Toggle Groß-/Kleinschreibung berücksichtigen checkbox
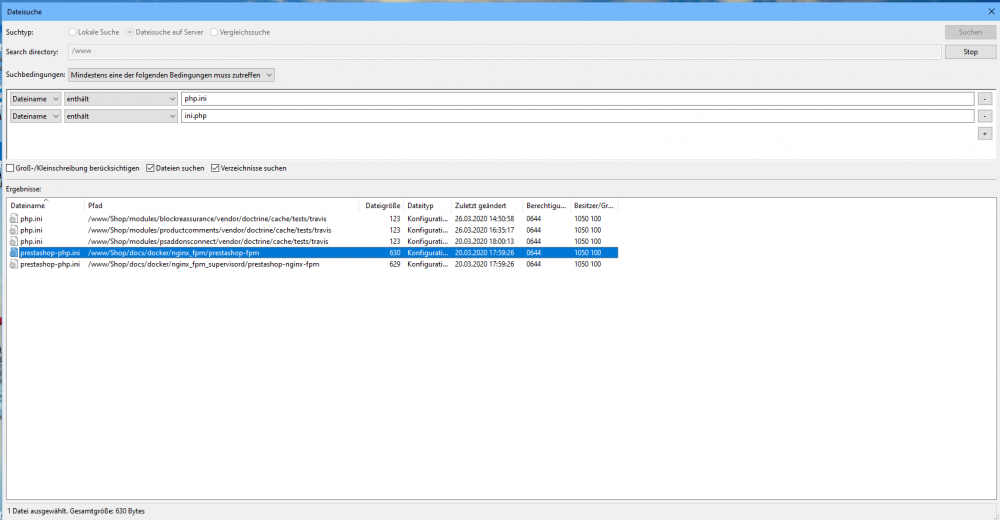Image resolution: width=1000 pixels, height=520 pixels. [10, 168]
